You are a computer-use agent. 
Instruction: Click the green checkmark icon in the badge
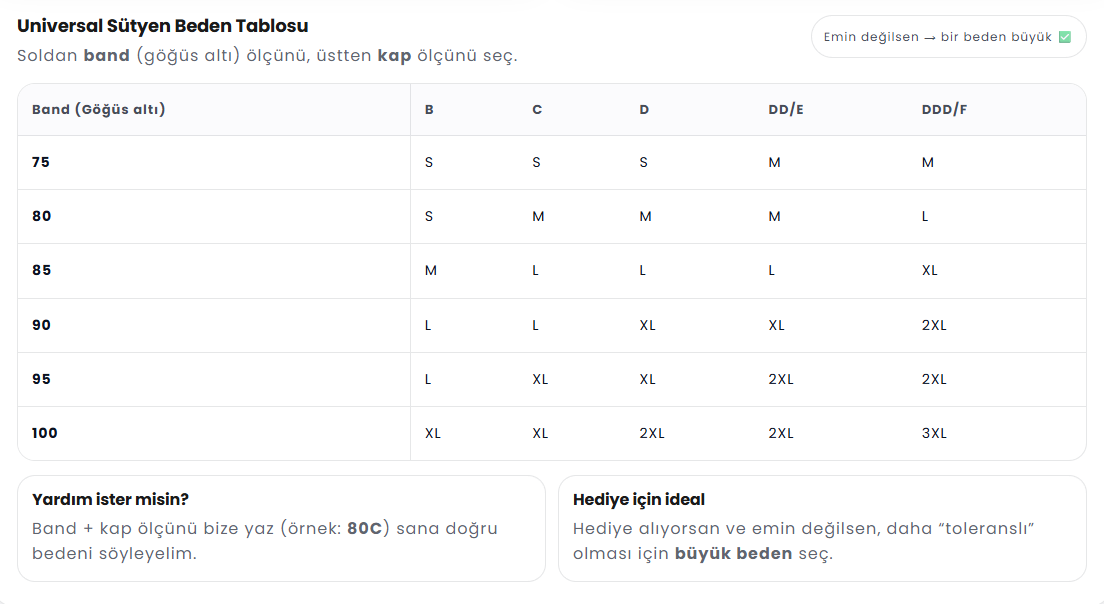1064,37
